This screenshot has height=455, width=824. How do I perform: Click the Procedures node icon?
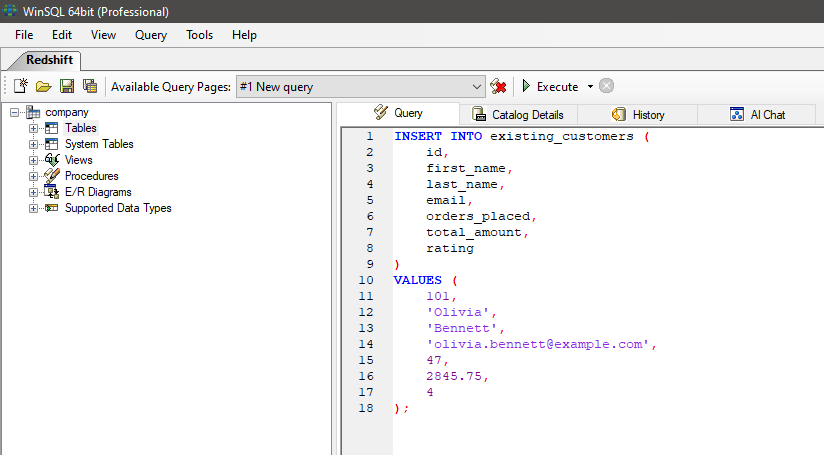click(52, 175)
